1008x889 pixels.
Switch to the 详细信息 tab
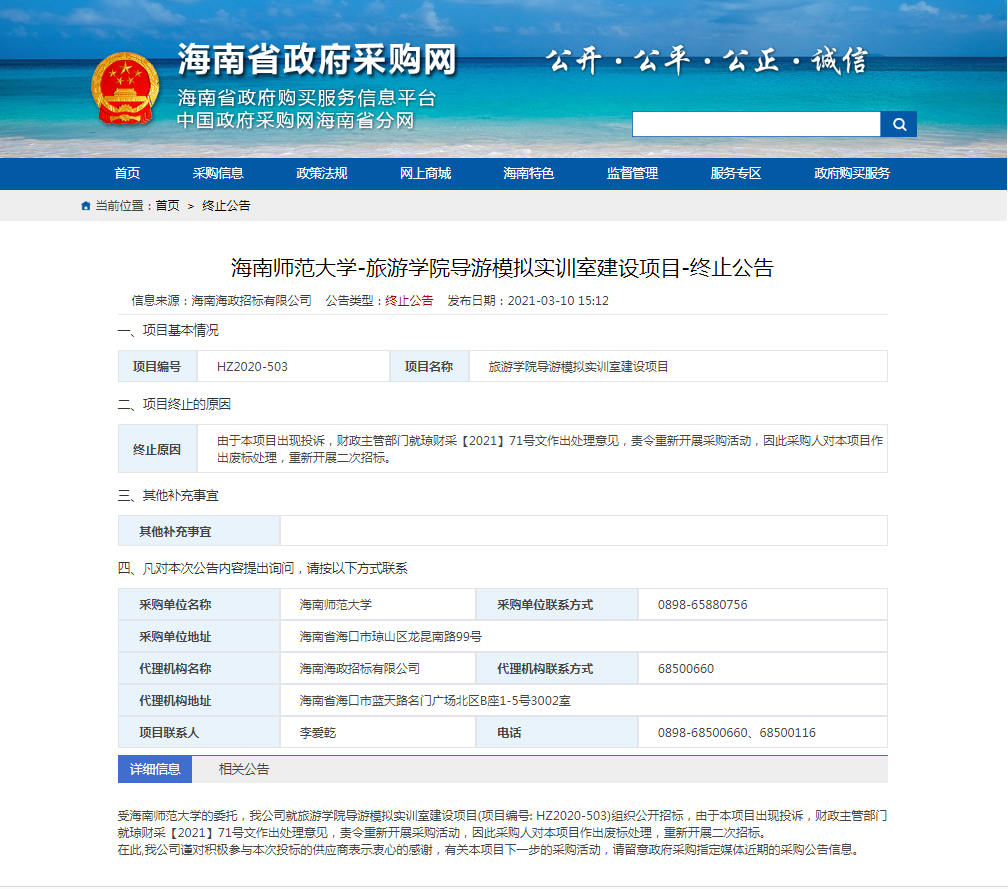[x=155, y=769]
